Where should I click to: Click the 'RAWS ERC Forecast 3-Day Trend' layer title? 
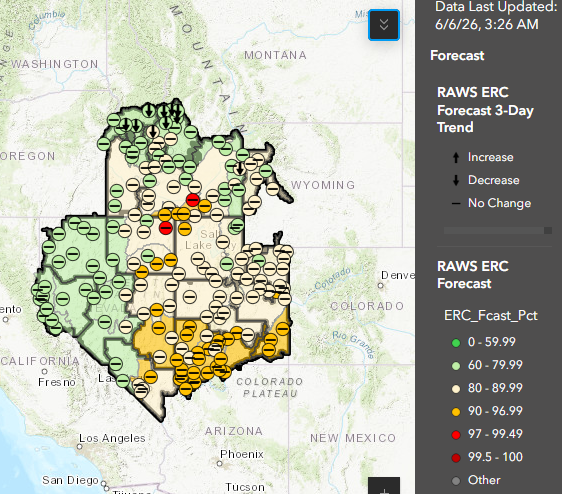pyautogui.click(x=485, y=110)
